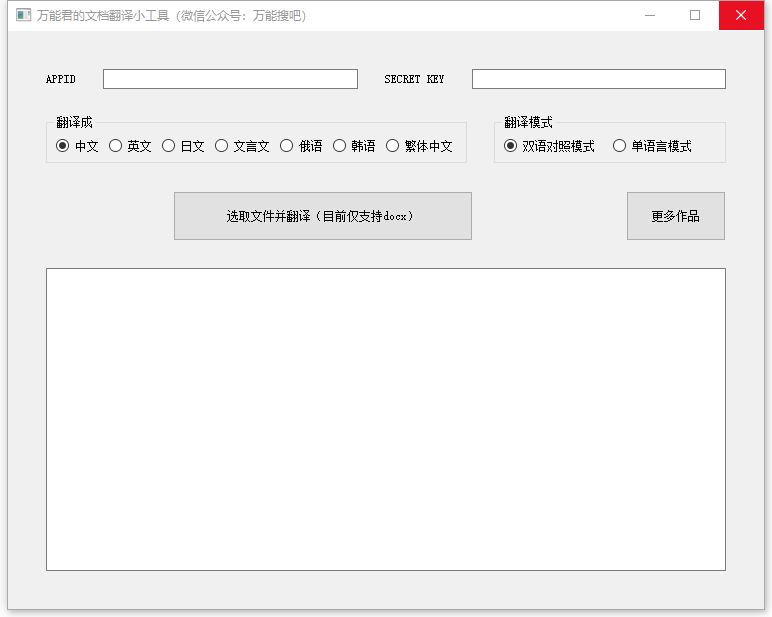Click the APPID input field
Image resolution: width=772 pixels, height=617 pixels.
[230, 79]
